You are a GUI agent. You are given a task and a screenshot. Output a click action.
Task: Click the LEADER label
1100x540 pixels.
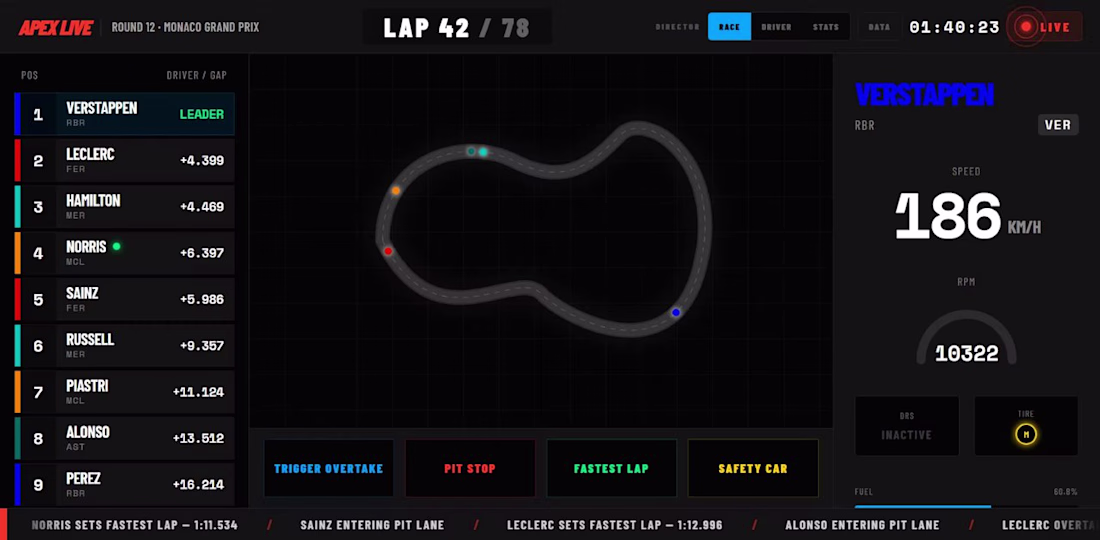(x=202, y=114)
